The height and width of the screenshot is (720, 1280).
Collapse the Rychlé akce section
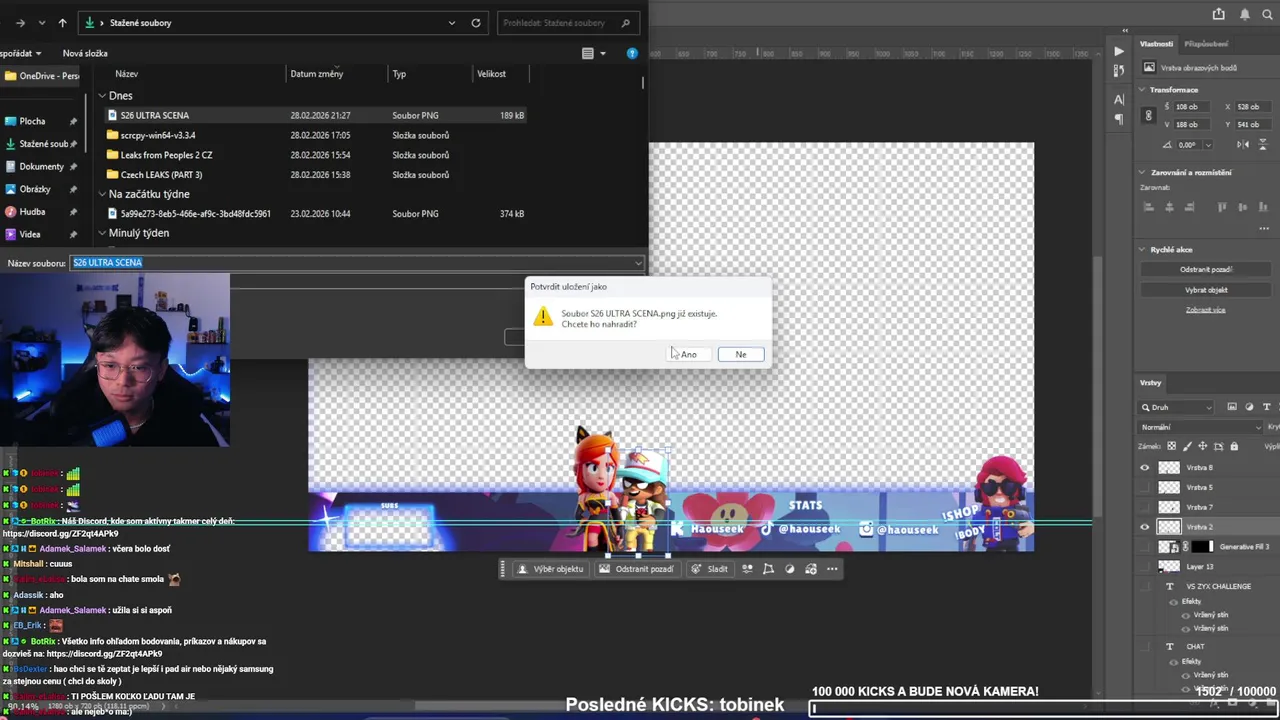1143,249
